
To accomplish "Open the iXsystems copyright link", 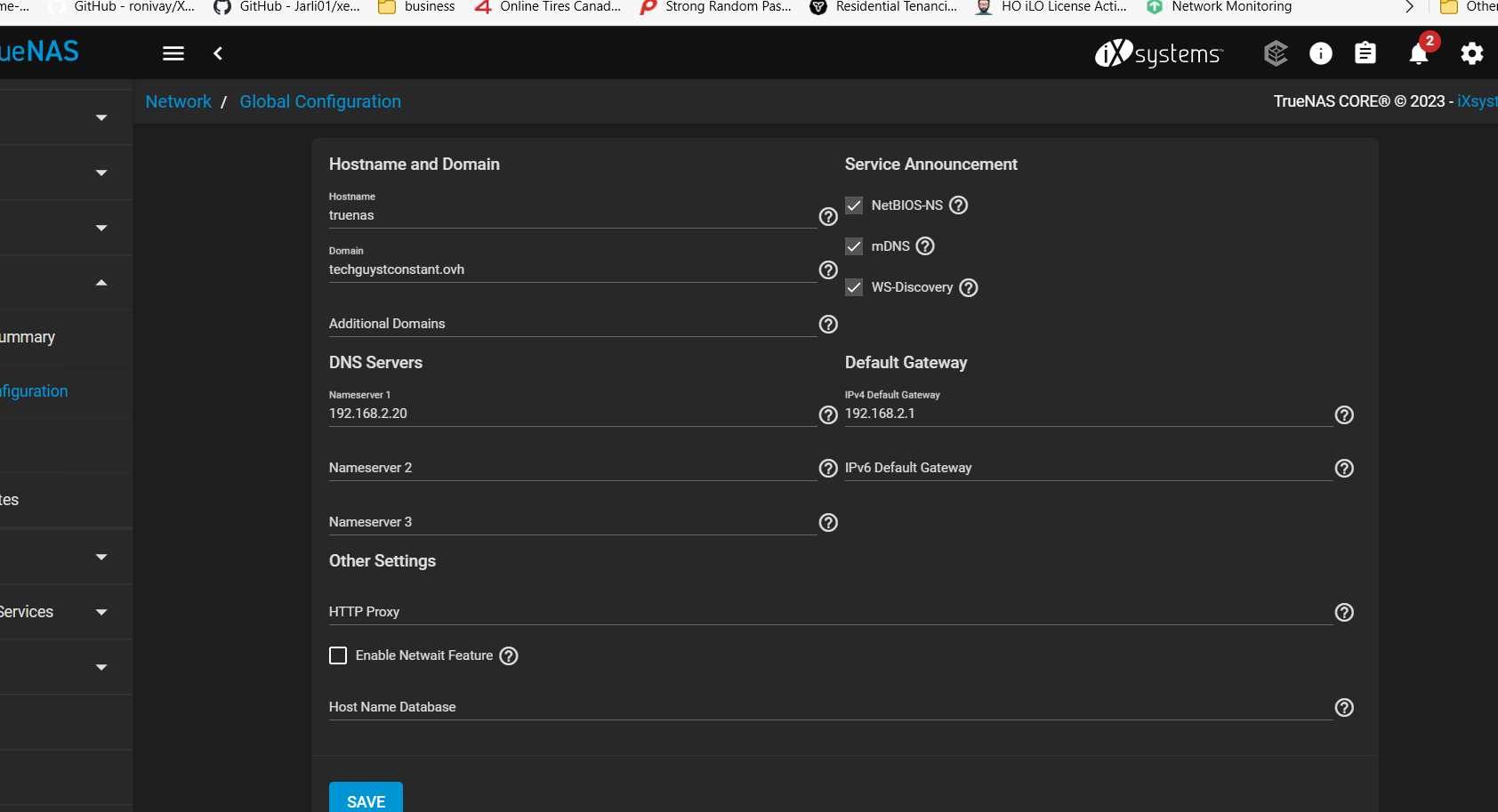I will point(1478,101).
